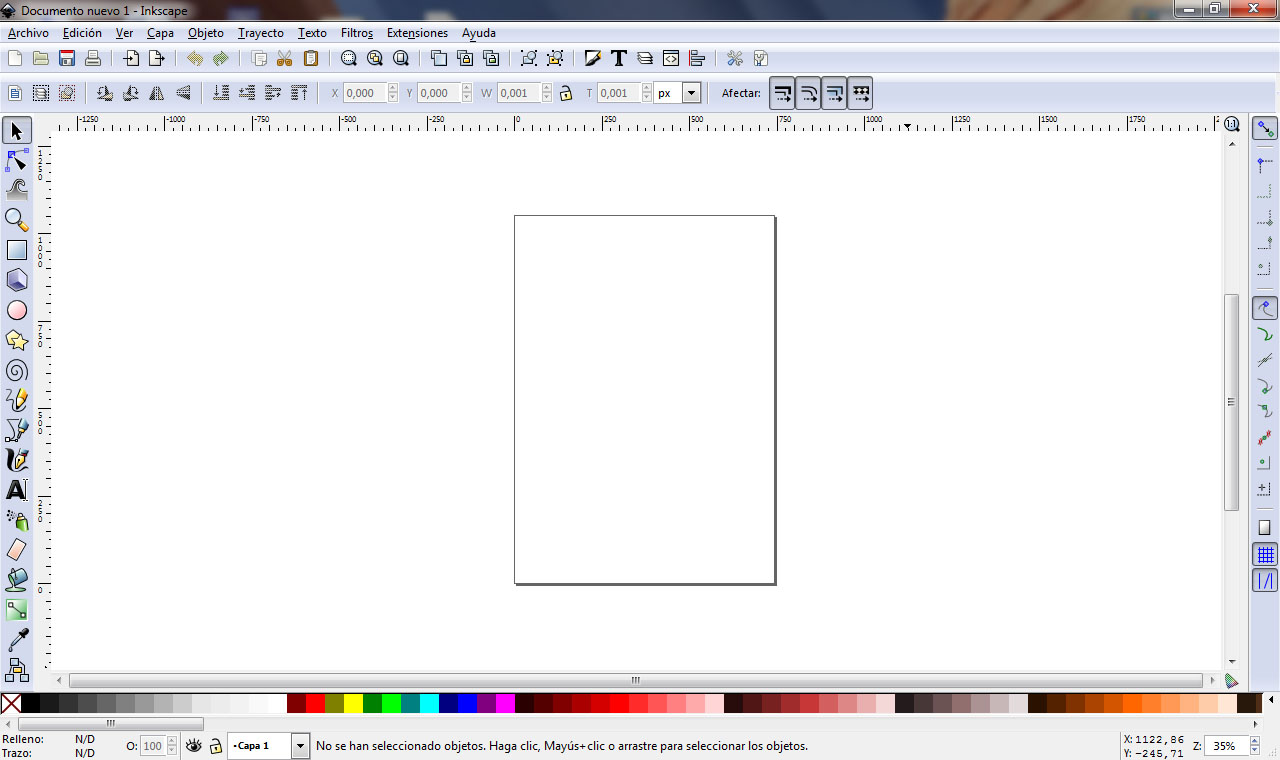Click the vertical canvas scrollbar thumb
The height and width of the screenshot is (760, 1280).
1232,402
